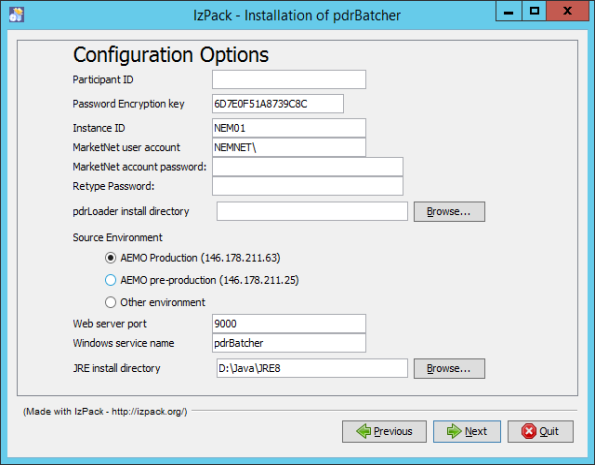Select AEMO pre-production environment option
Image resolution: width=595 pixels, height=465 pixels.
click(110, 280)
